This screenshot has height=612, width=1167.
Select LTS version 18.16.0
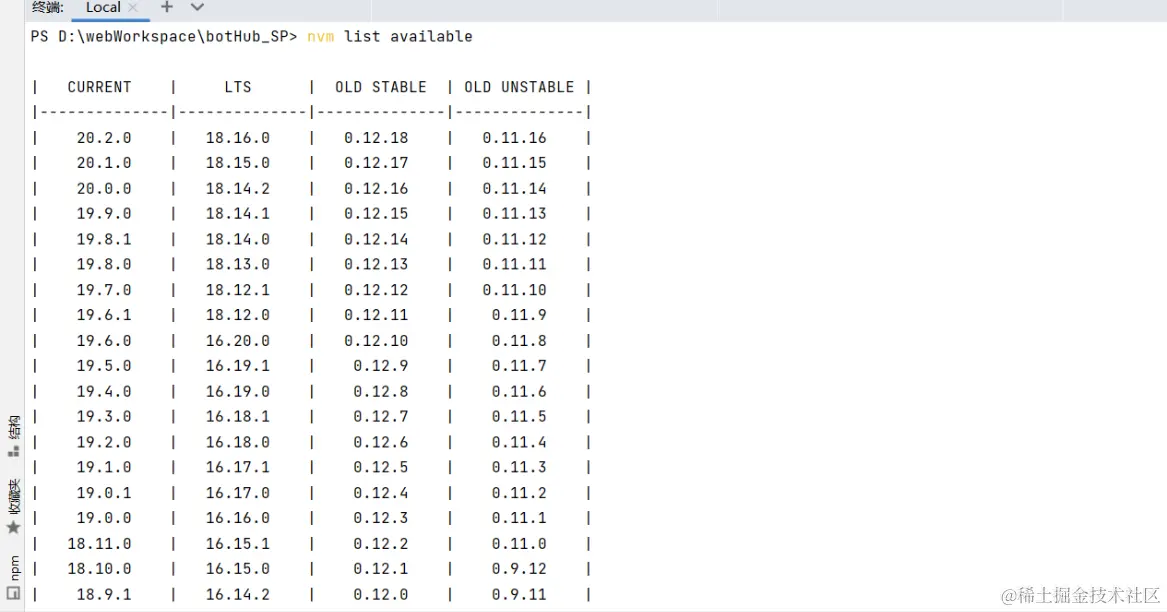[237, 138]
